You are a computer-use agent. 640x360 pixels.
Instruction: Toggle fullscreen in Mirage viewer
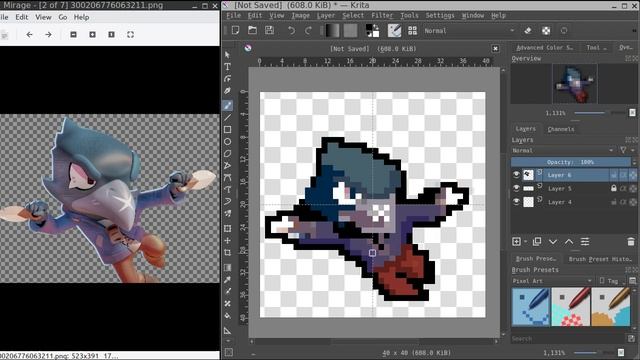[x=130, y=35]
